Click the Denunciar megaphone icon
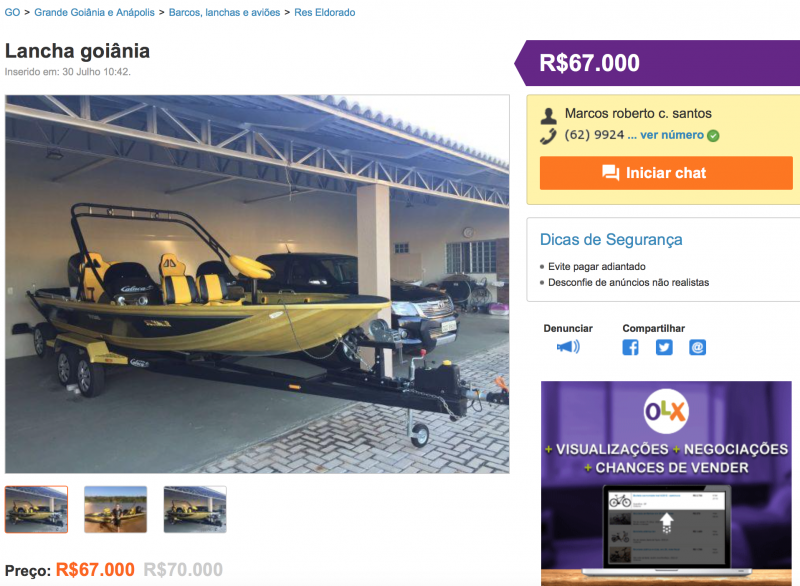Screen dimensions: 800x586 coord(568,347)
